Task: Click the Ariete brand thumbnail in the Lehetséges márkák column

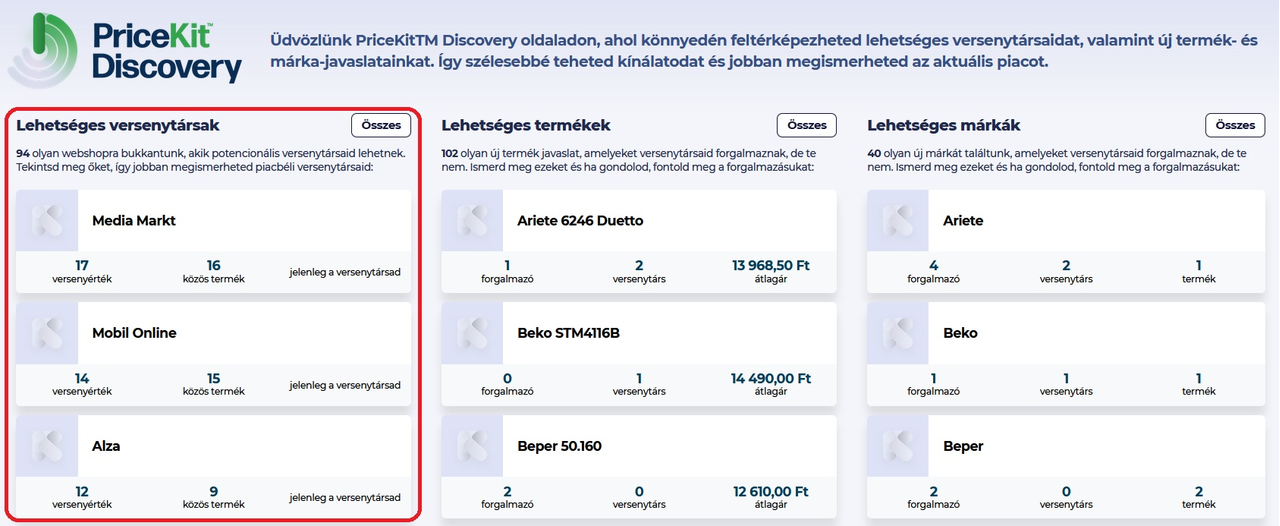Action: [x=899, y=220]
